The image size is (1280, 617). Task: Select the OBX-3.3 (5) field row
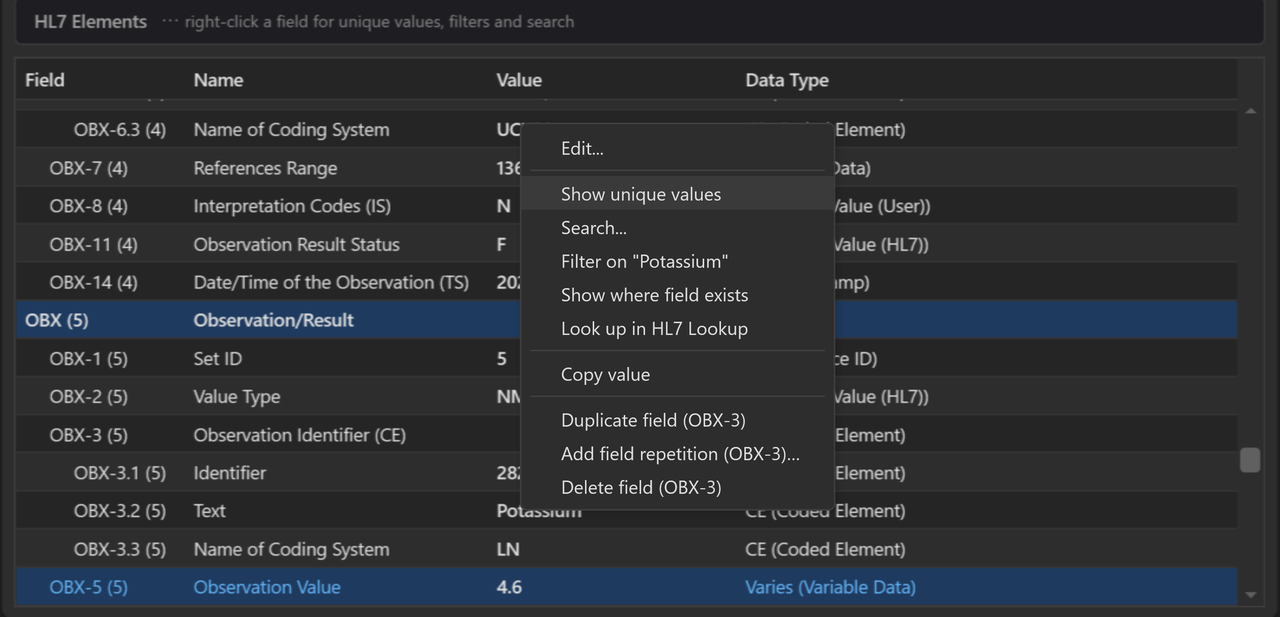[626, 549]
